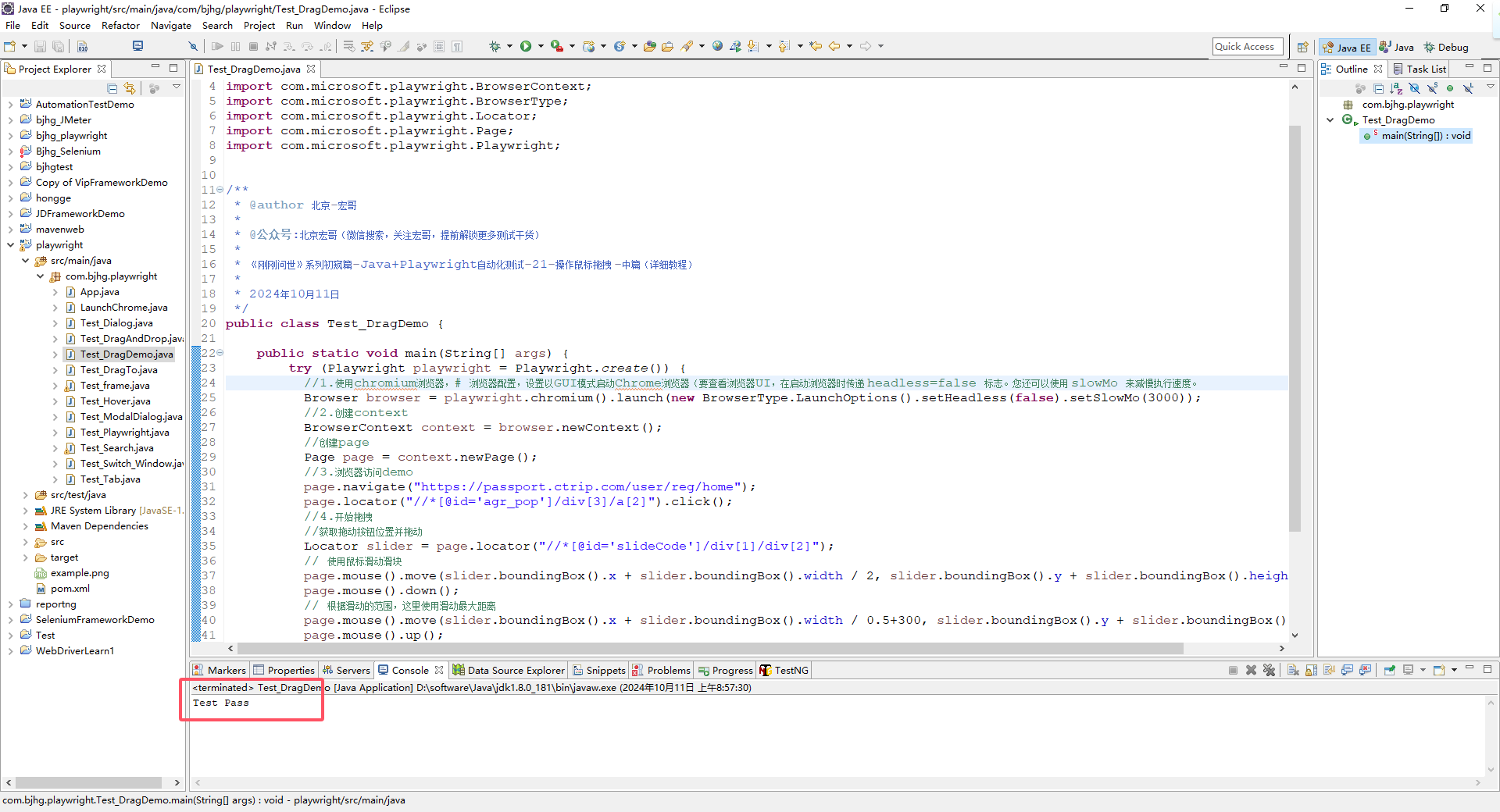
Task: Click the Pin Console icon
Action: 1389,670
